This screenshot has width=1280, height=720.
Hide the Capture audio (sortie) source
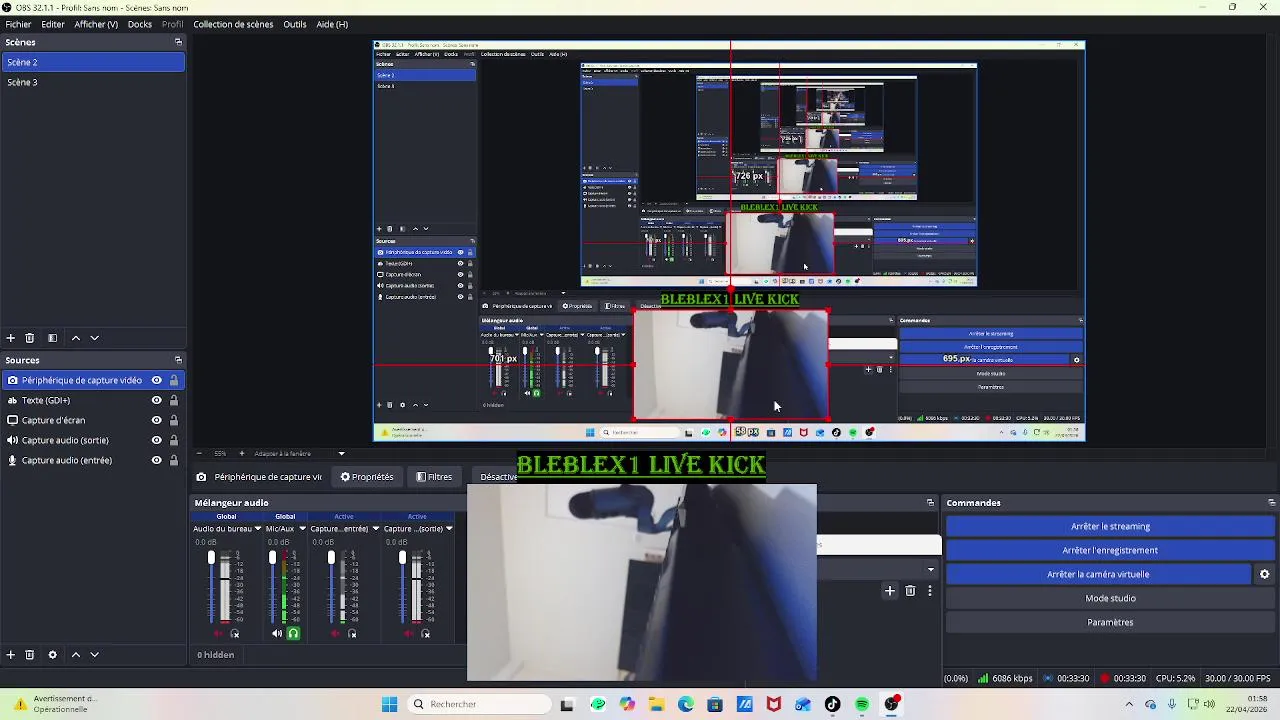tap(156, 440)
